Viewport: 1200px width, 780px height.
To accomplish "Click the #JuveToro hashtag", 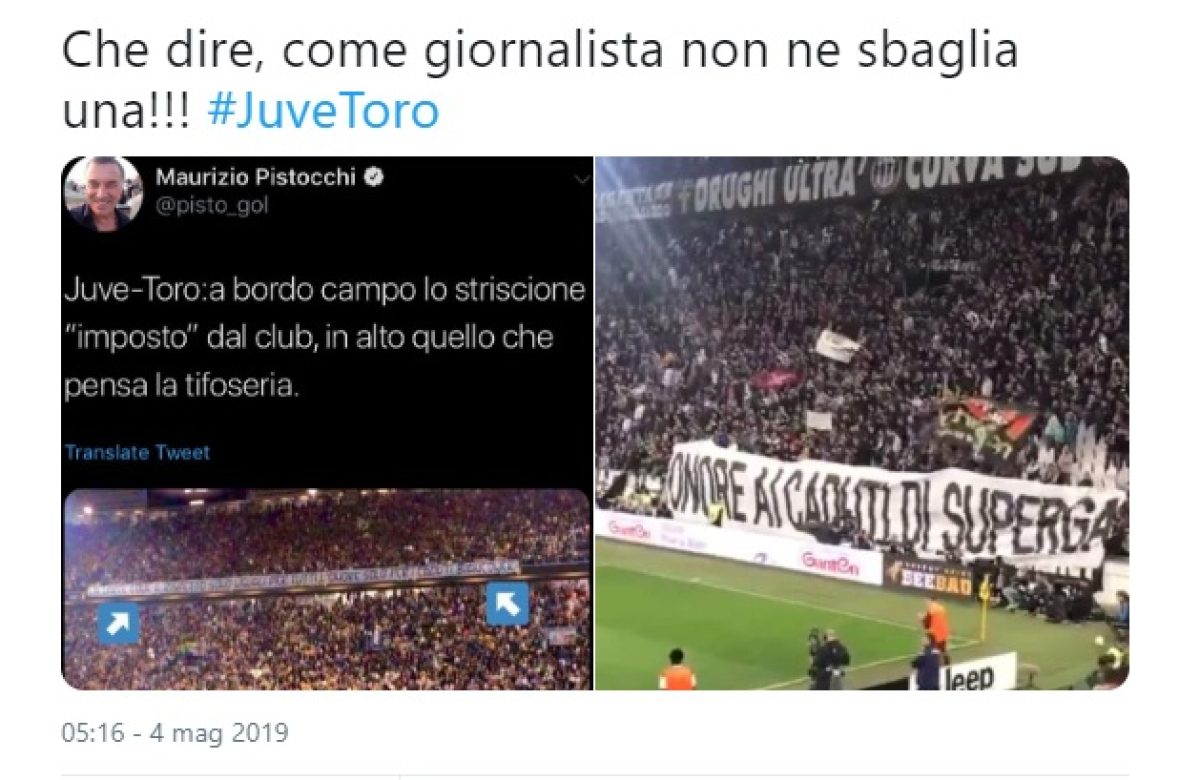I will tap(323, 110).
